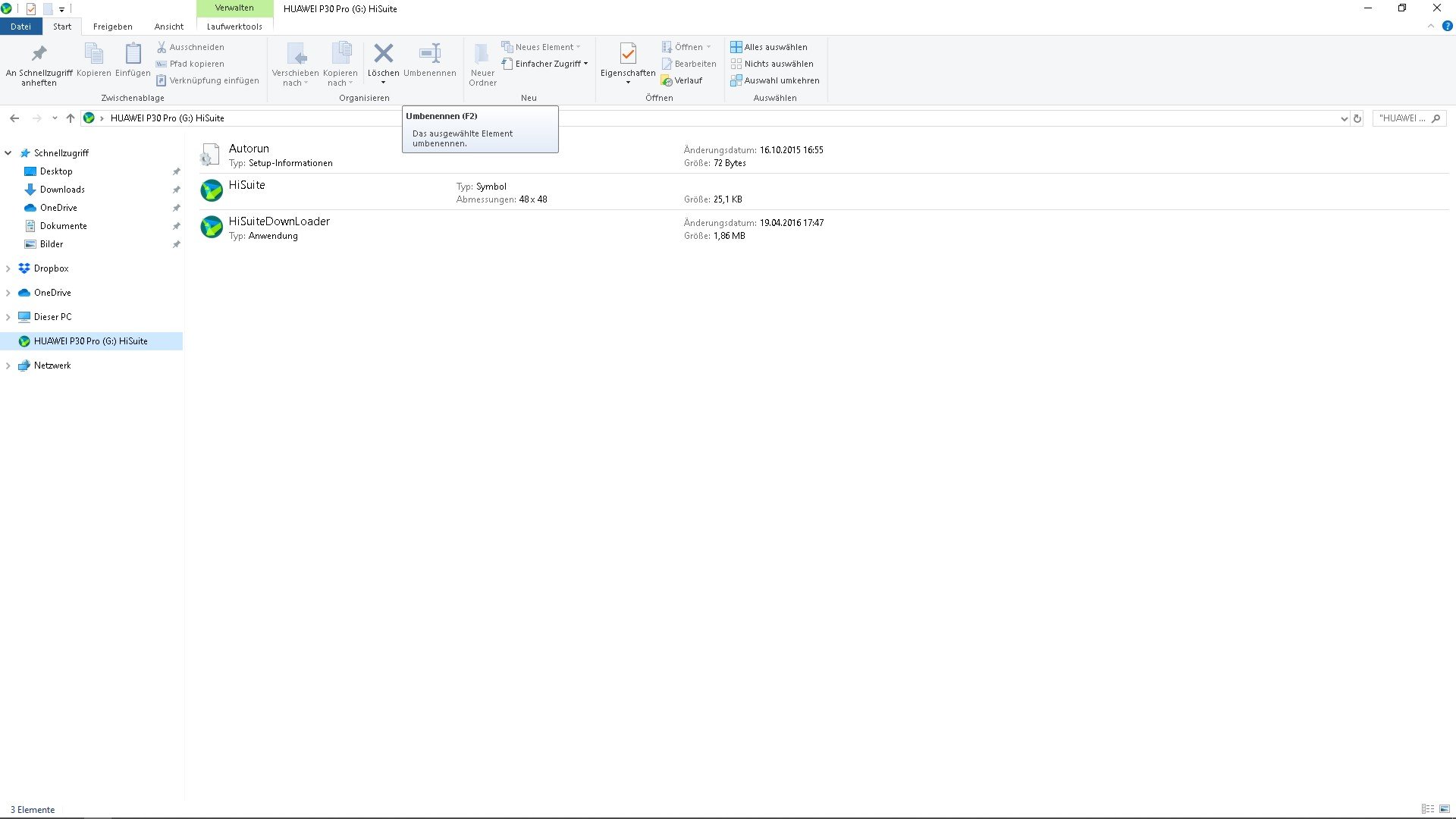Switch to the Laufwerktools tab

point(234,27)
